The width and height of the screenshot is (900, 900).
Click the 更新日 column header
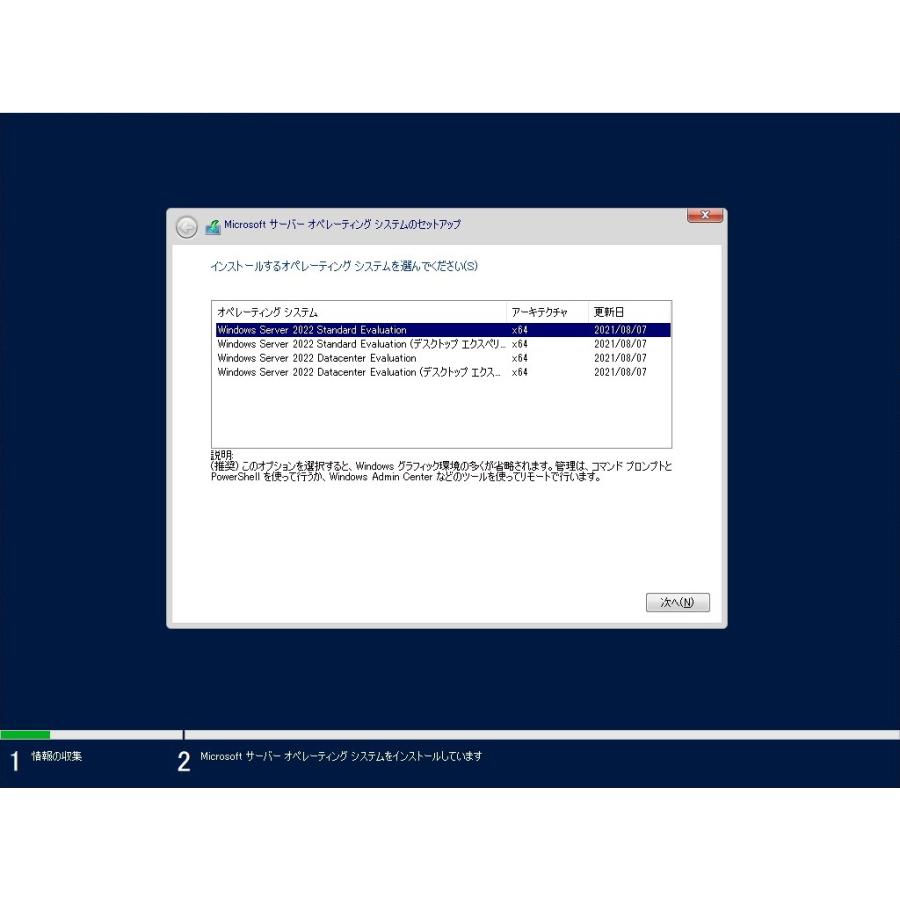630,312
